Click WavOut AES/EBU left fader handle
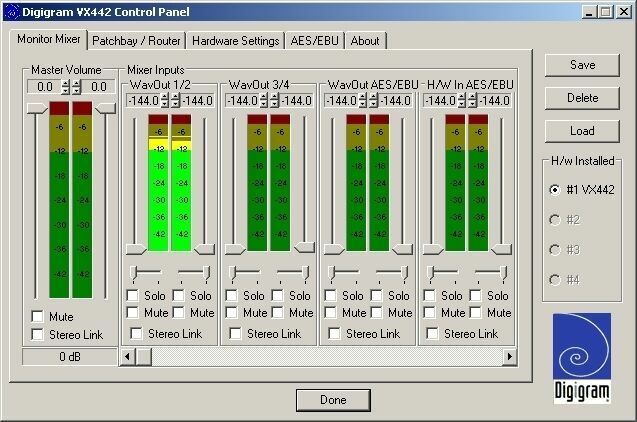Viewport: 637px width, 422px height. click(x=334, y=249)
